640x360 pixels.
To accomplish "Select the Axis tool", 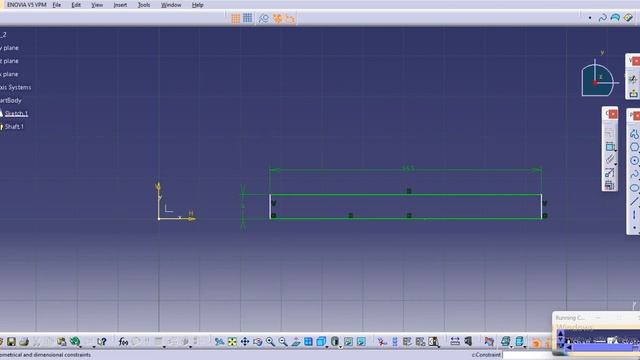I will coord(634,215).
